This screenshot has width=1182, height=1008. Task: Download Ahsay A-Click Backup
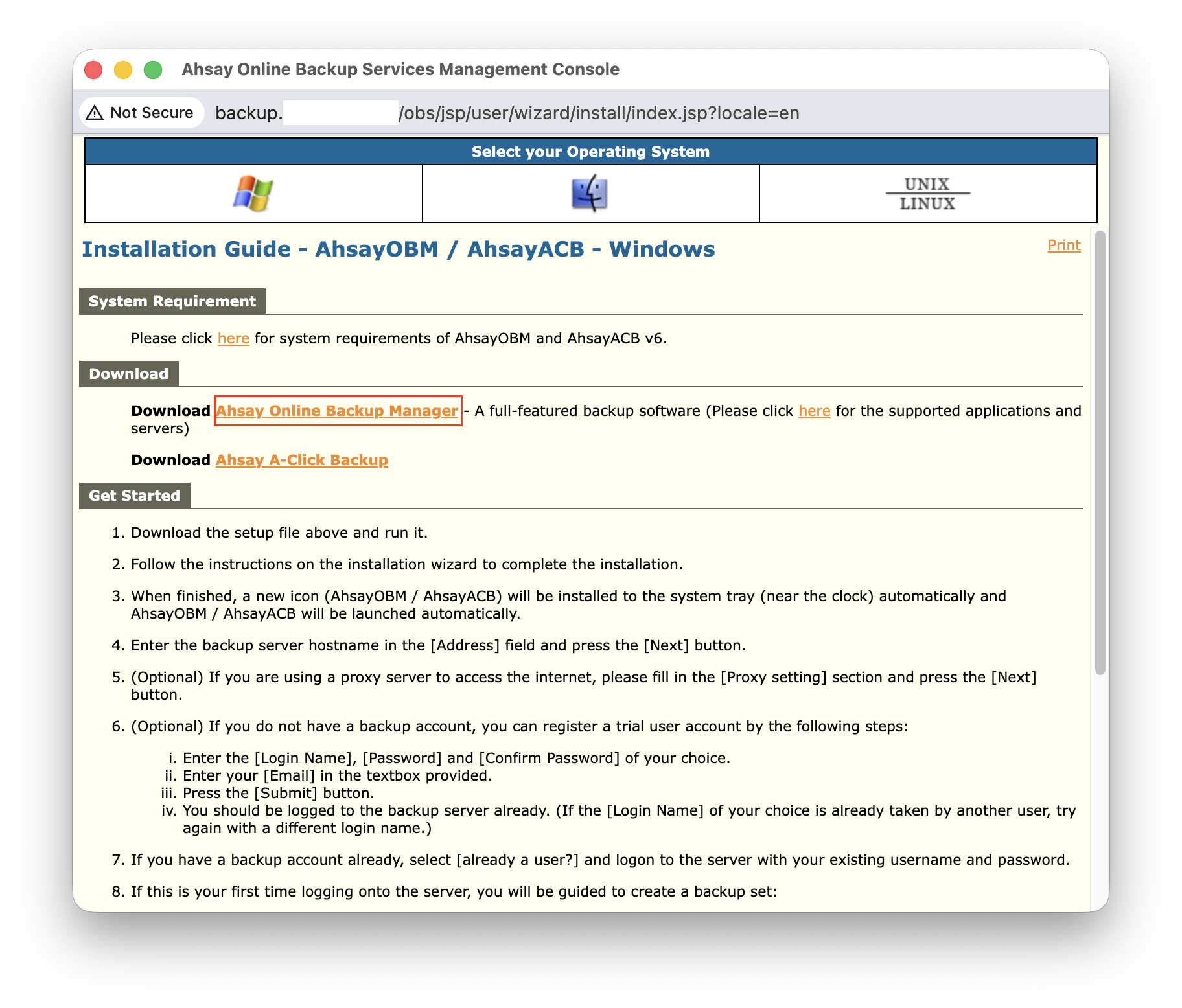click(x=301, y=460)
